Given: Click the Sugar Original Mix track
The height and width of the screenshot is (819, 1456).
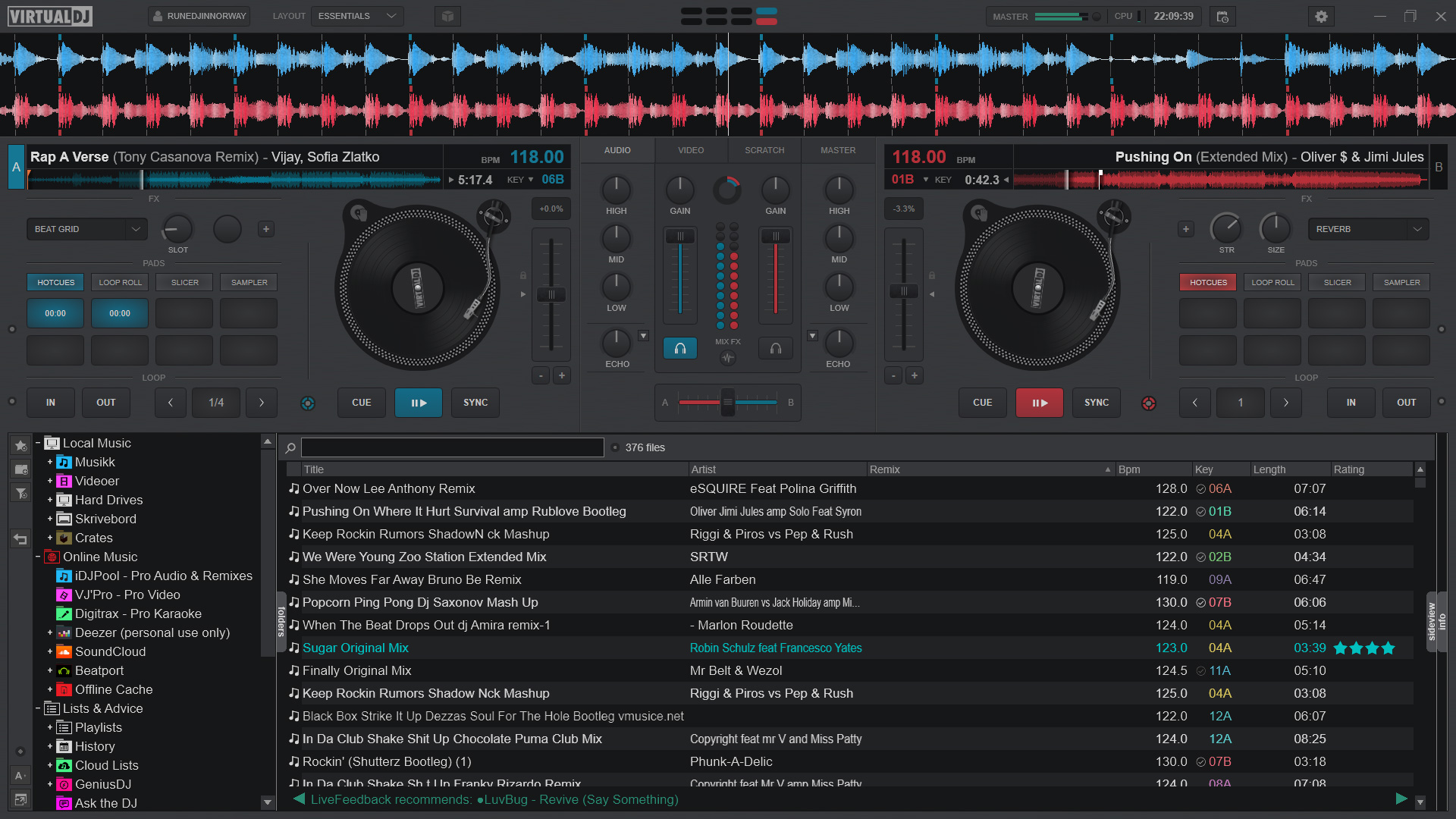Looking at the screenshot, I should 355,648.
